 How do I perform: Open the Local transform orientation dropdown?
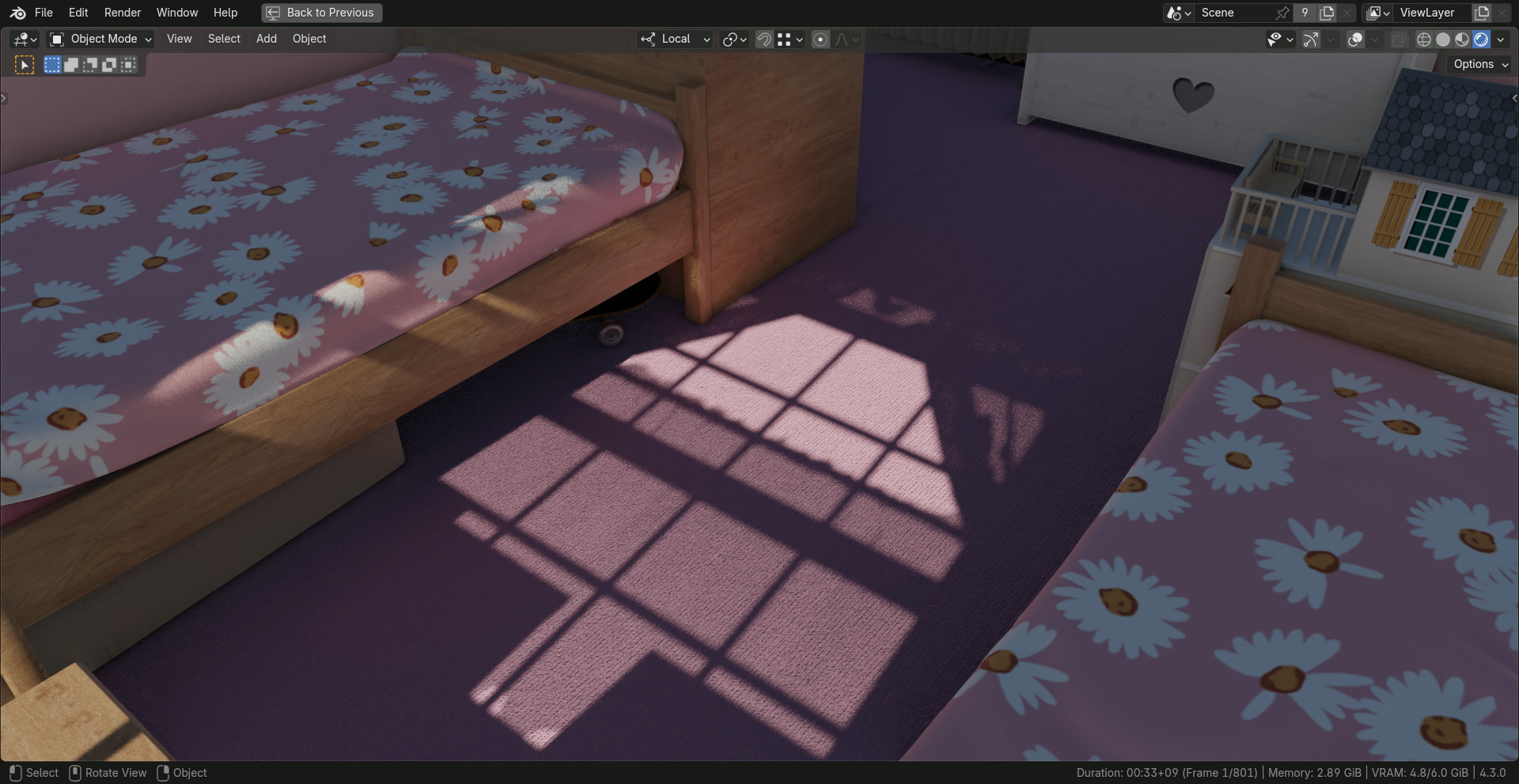[x=676, y=39]
